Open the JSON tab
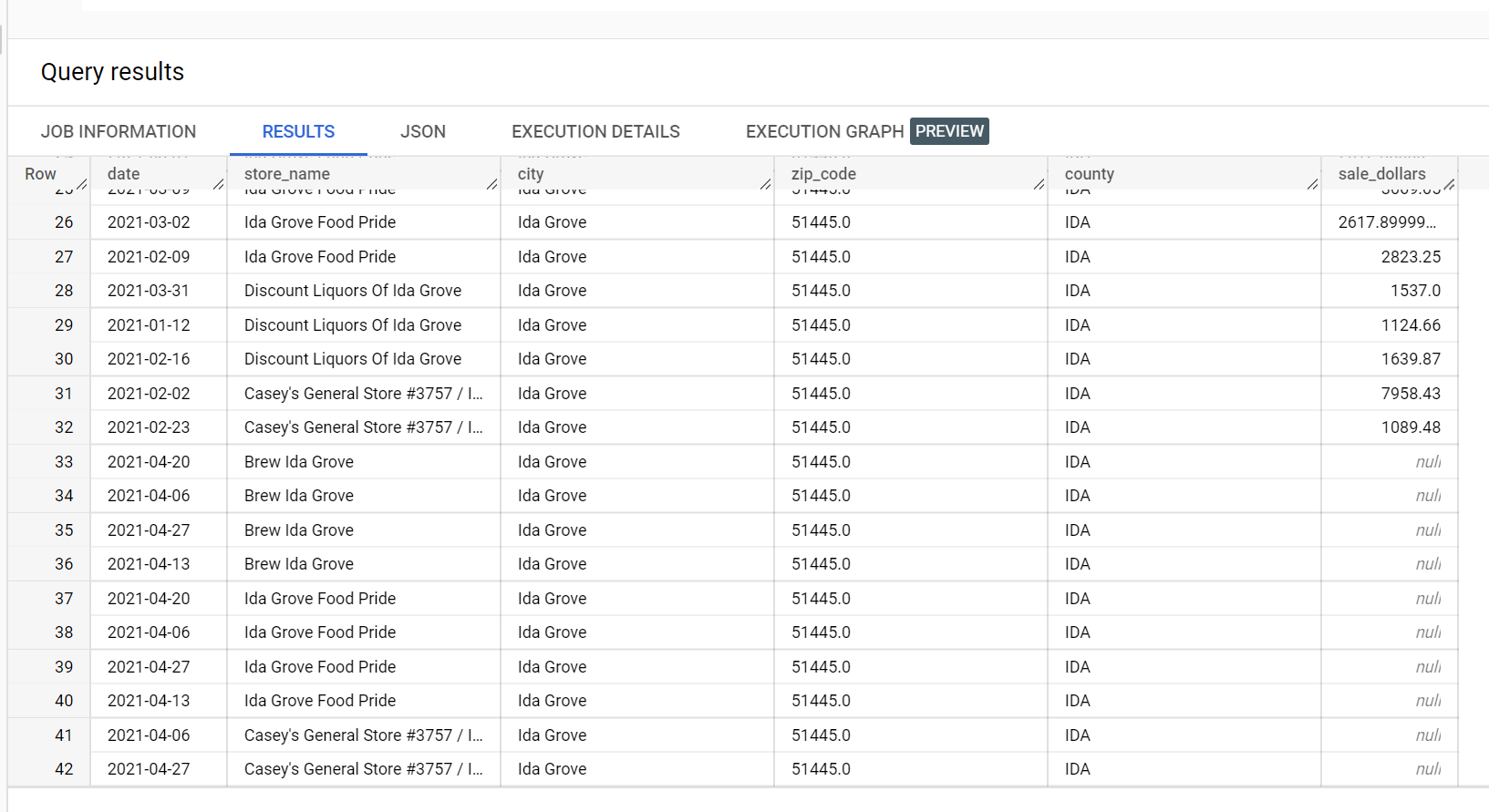 coord(423,131)
